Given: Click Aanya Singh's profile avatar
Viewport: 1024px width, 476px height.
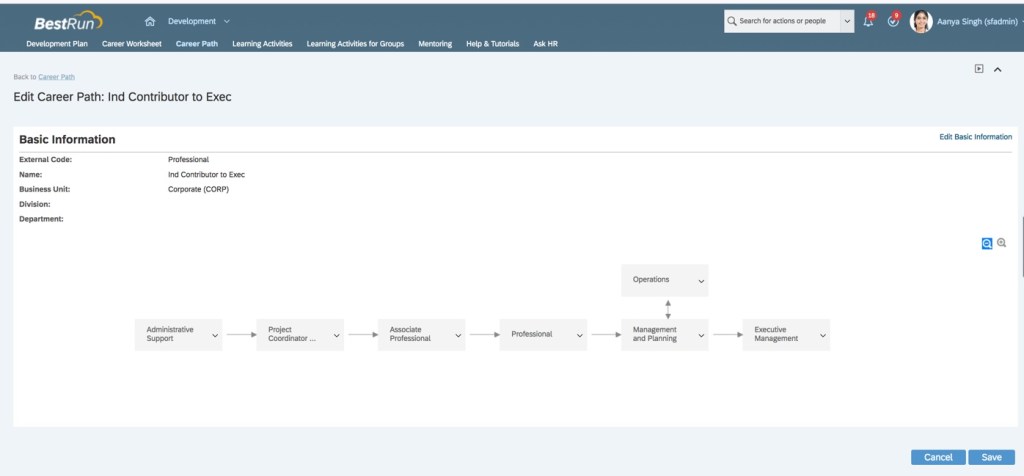Looking at the screenshot, I should tap(921, 21).
